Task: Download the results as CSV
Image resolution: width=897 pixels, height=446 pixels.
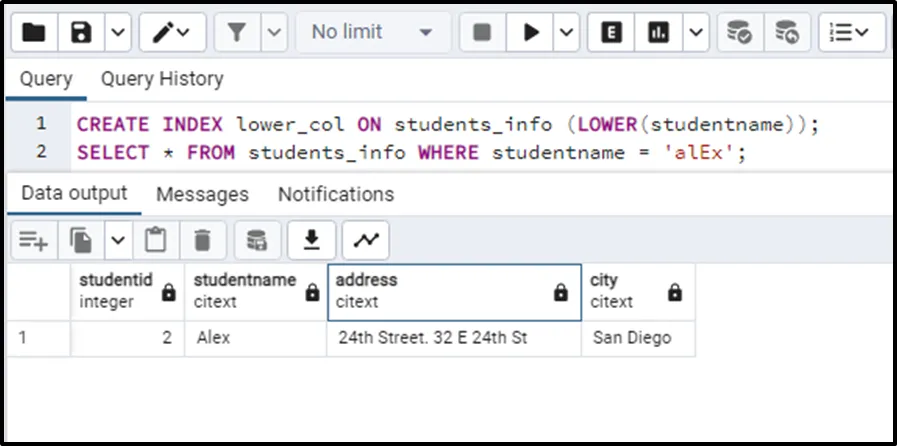Action: [312, 240]
